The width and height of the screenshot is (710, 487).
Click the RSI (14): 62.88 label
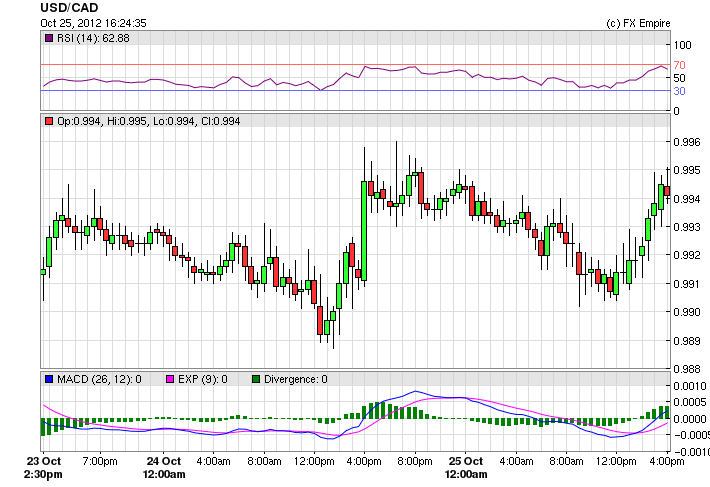coord(93,38)
